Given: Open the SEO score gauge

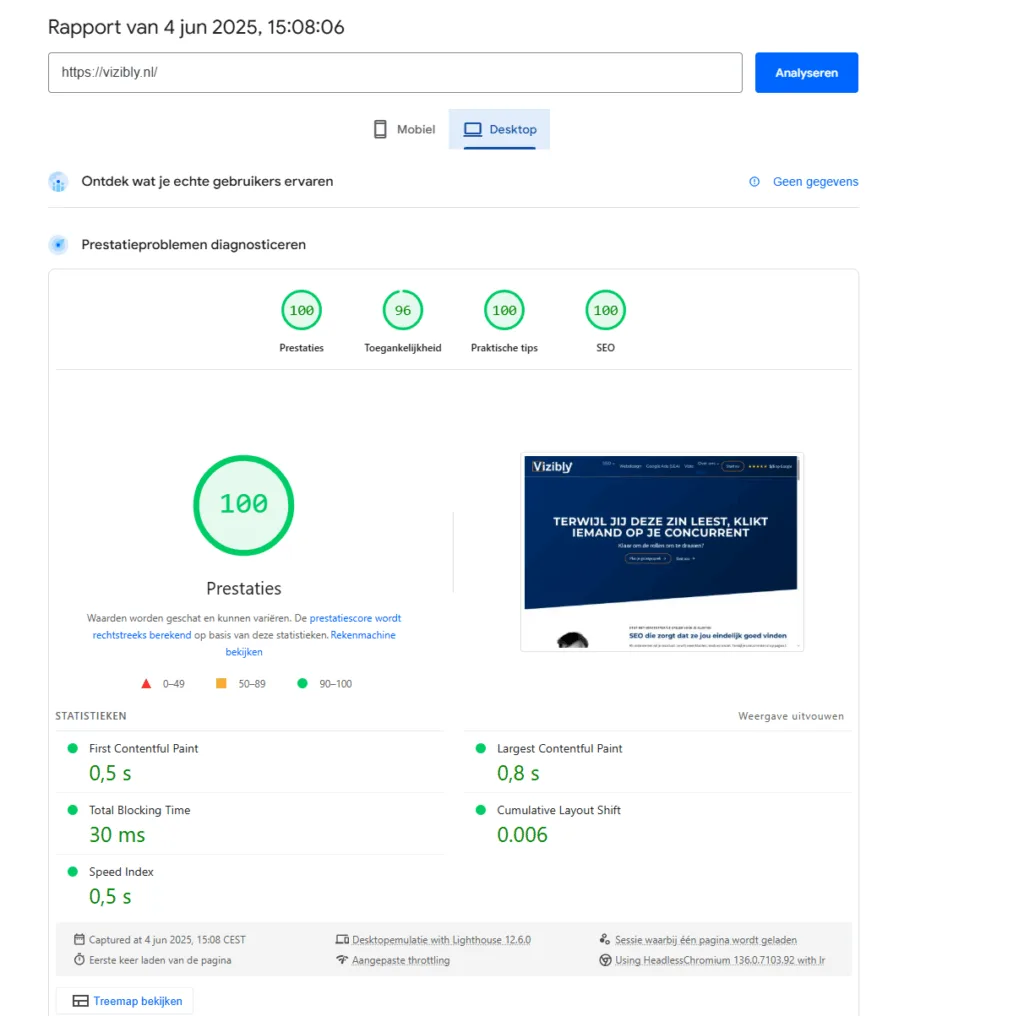Looking at the screenshot, I should click(605, 311).
